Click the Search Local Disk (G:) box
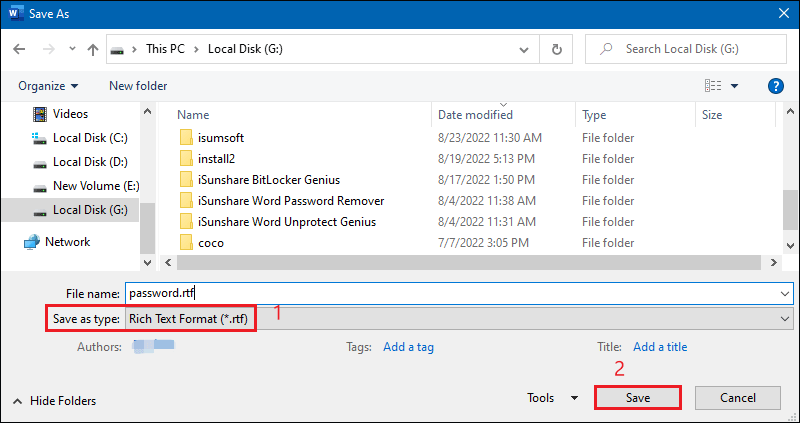 pyautogui.click(x=686, y=49)
